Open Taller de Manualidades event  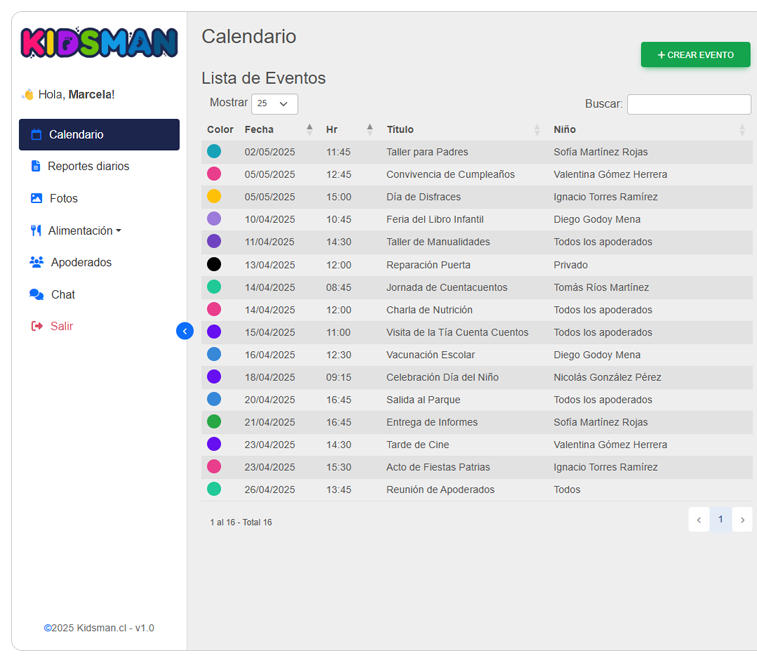tap(438, 241)
